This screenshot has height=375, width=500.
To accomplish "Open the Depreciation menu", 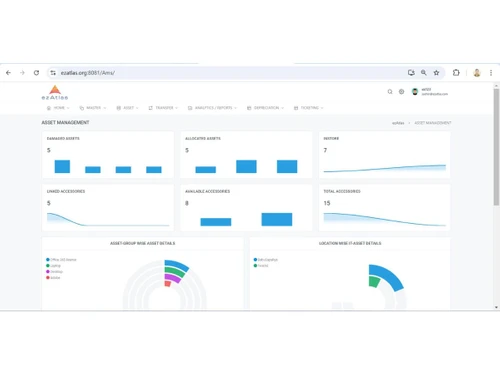I will pos(266,108).
